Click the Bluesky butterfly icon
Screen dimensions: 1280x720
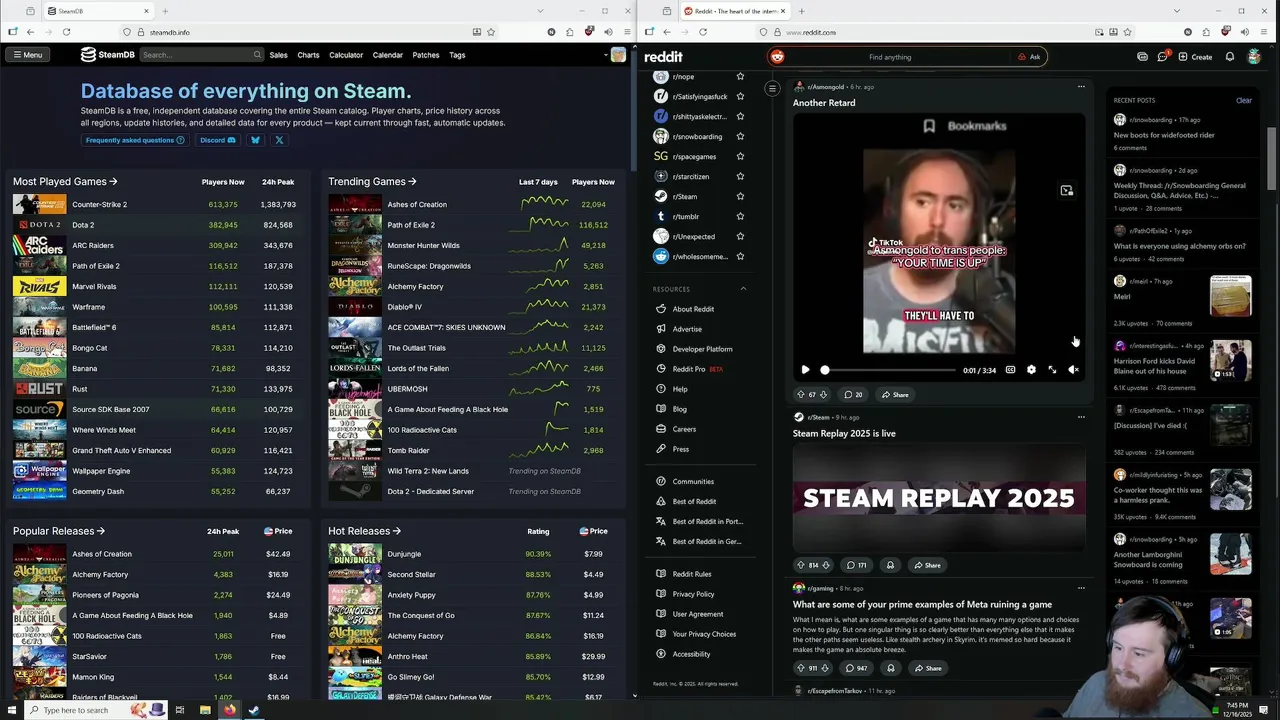click(x=255, y=140)
